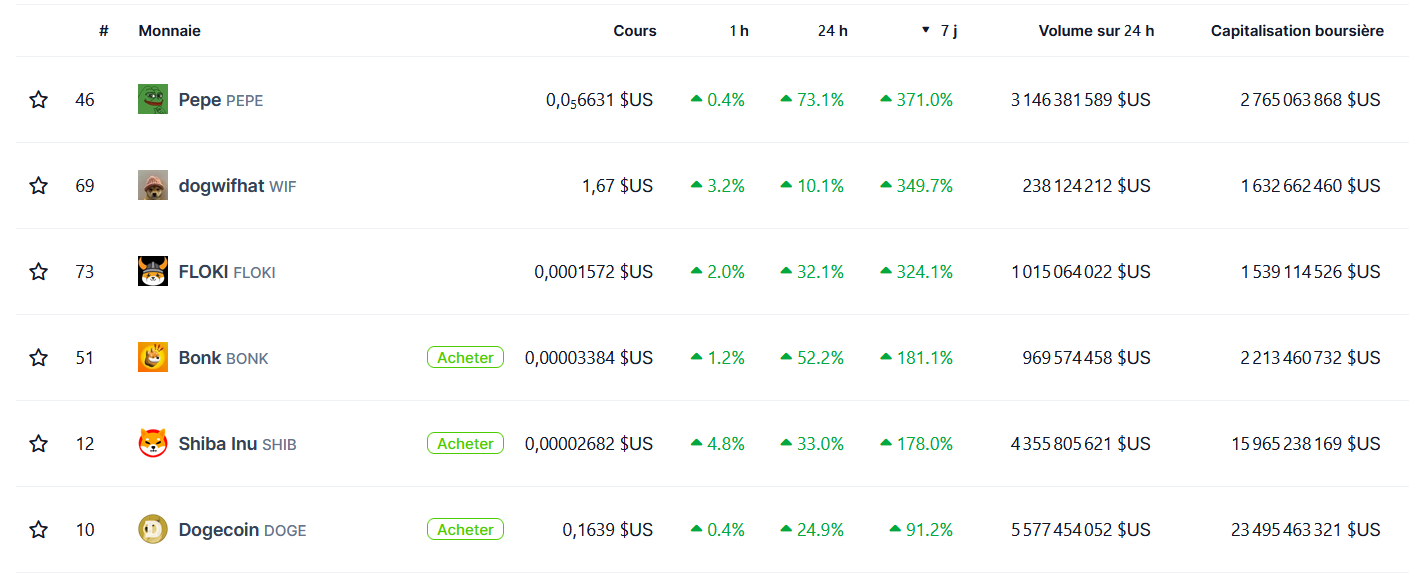The image size is (1409, 574).
Task: Click Acheter next to Dogecoin
Action: pos(465,530)
